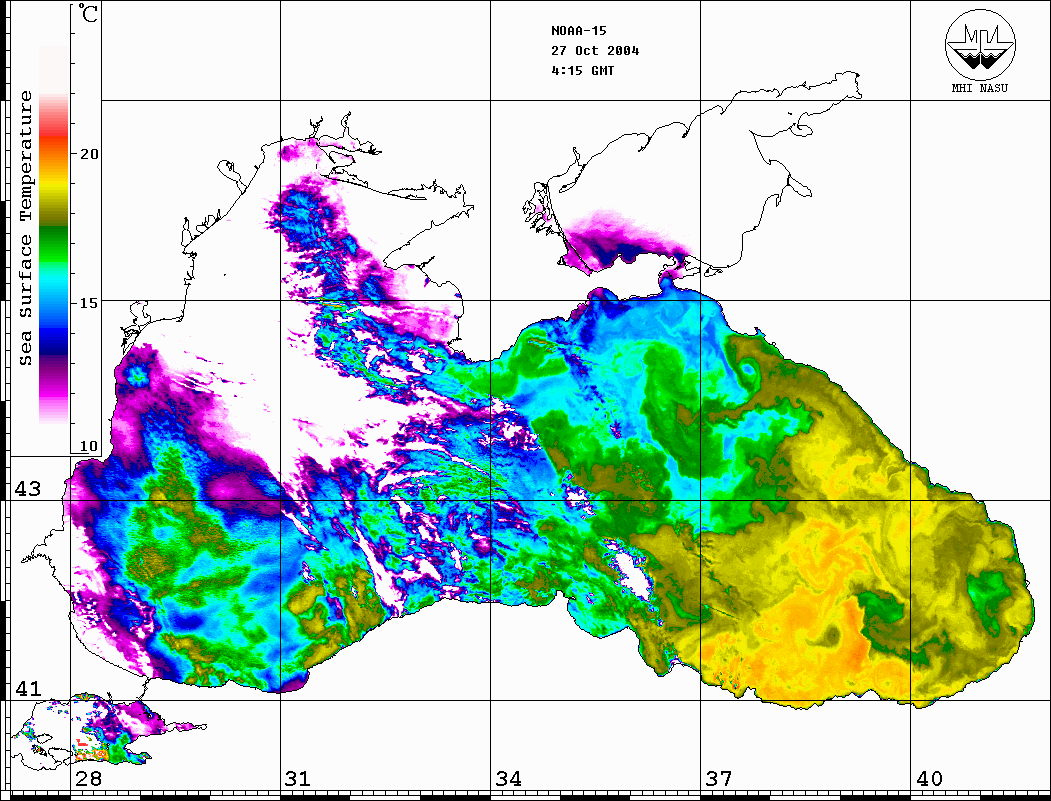The height and width of the screenshot is (801, 1051).
Task: Click the "27 Oct 2004" date text
Action: (595, 51)
